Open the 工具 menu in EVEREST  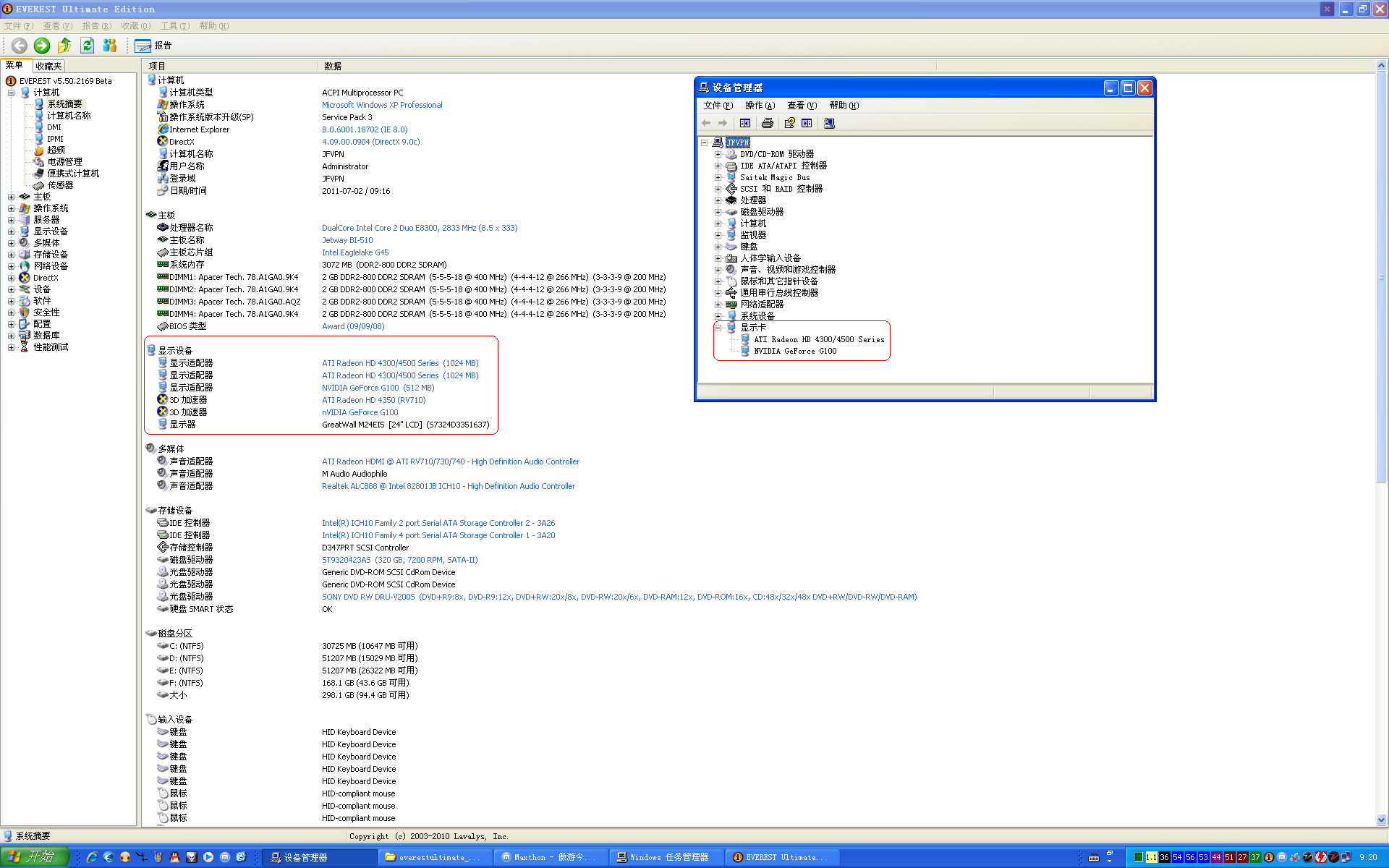(x=174, y=26)
